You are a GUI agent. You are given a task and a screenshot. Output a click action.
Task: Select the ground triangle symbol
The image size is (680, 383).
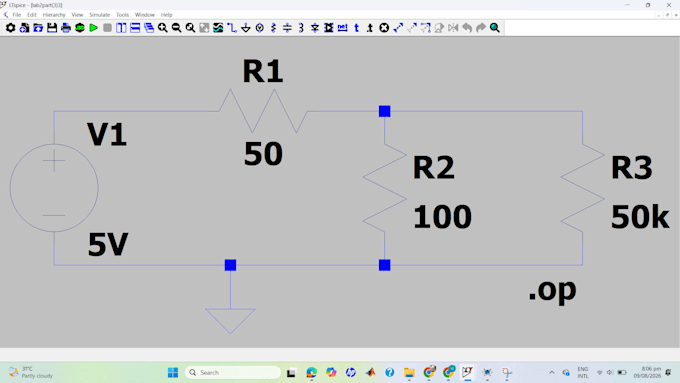pyautogui.click(x=230, y=321)
